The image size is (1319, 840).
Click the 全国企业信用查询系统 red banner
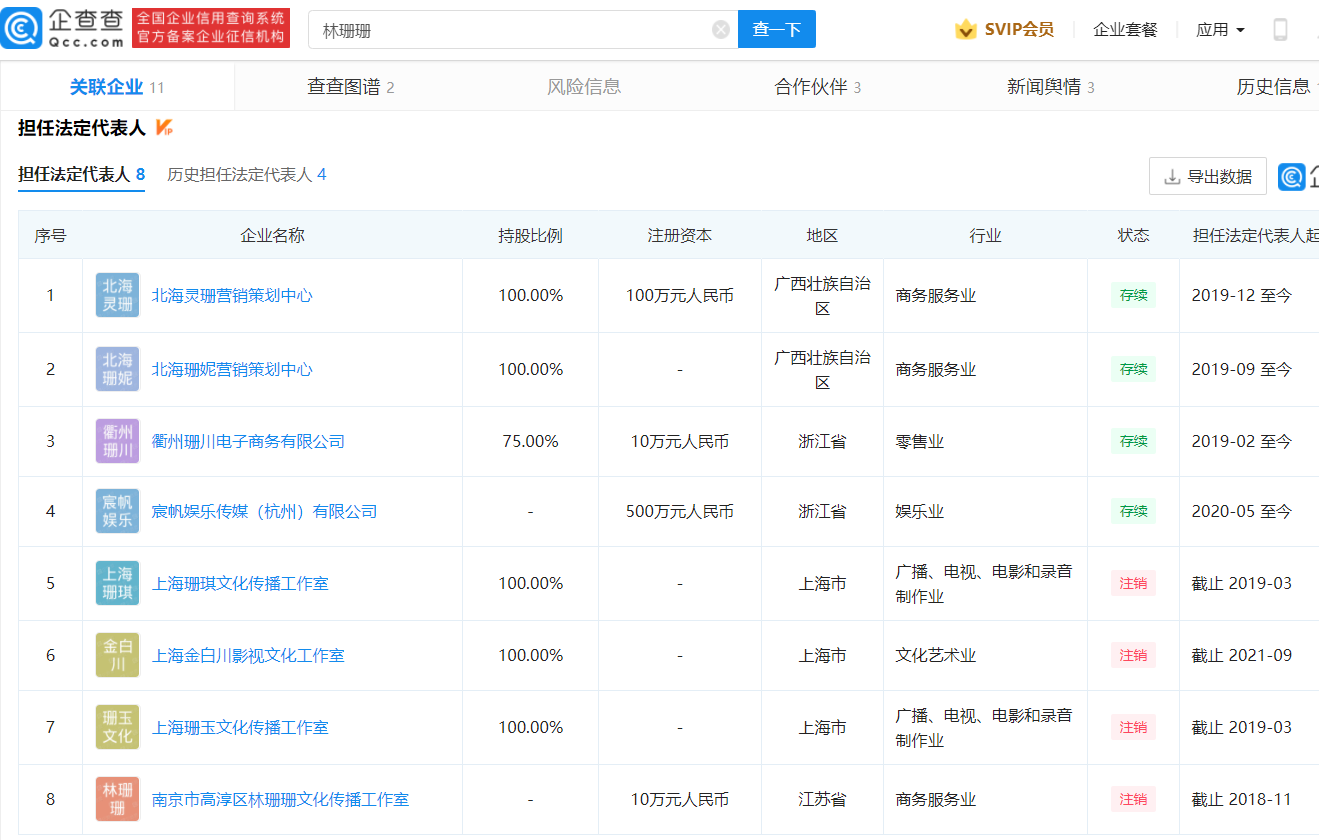(x=211, y=28)
